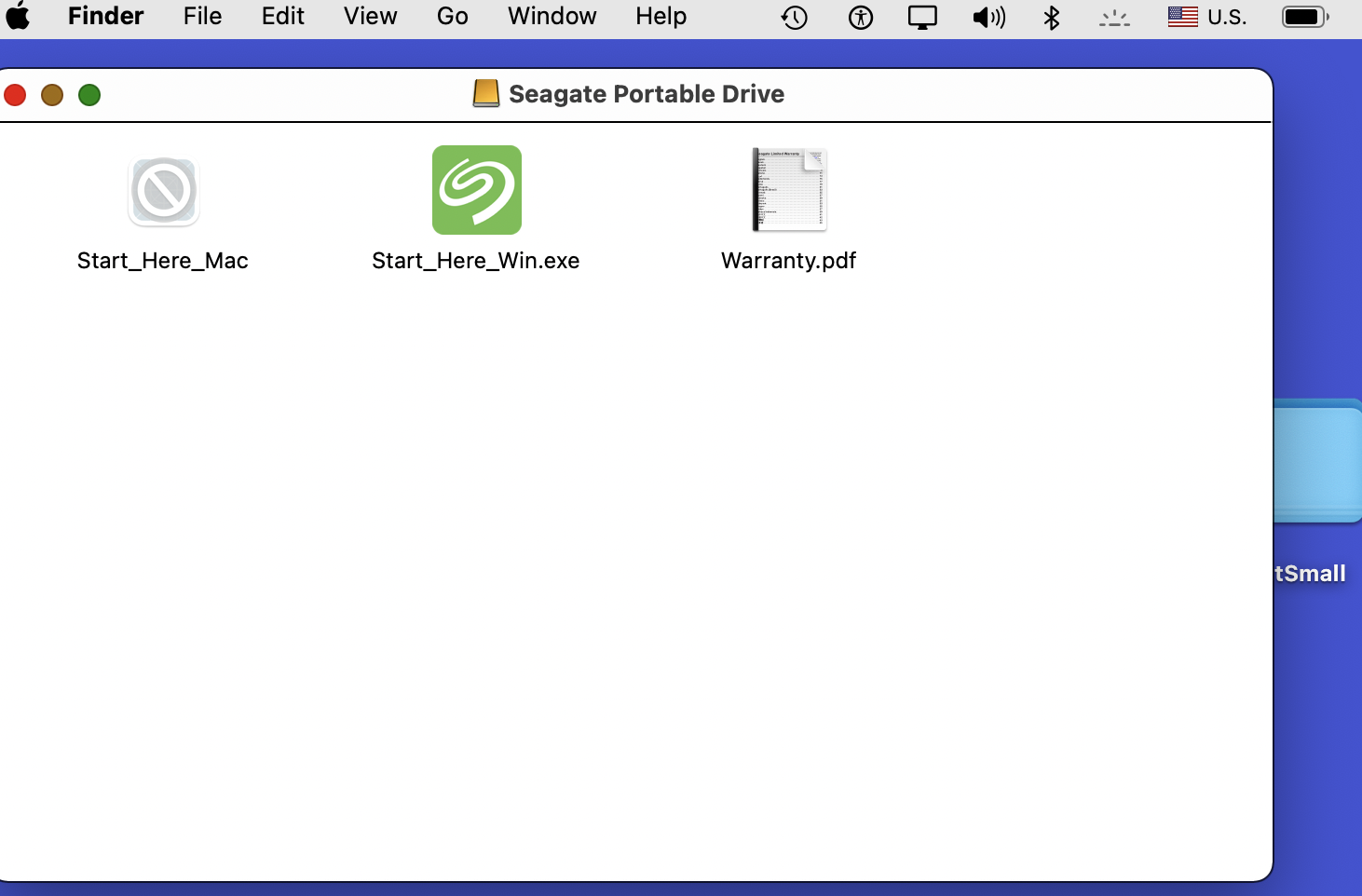Open keyboard brightness menu bar icon

(x=1114, y=17)
